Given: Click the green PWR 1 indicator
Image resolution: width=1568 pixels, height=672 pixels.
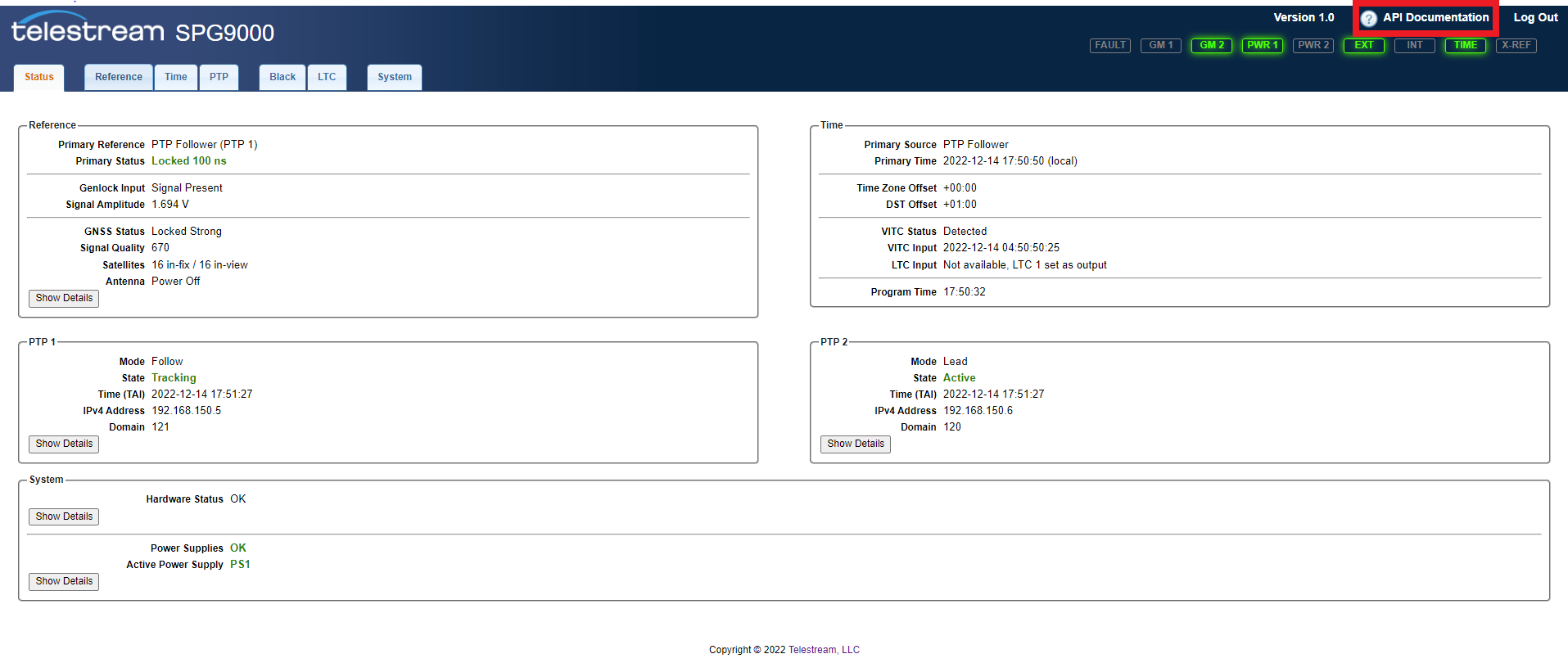Looking at the screenshot, I should point(1263,45).
